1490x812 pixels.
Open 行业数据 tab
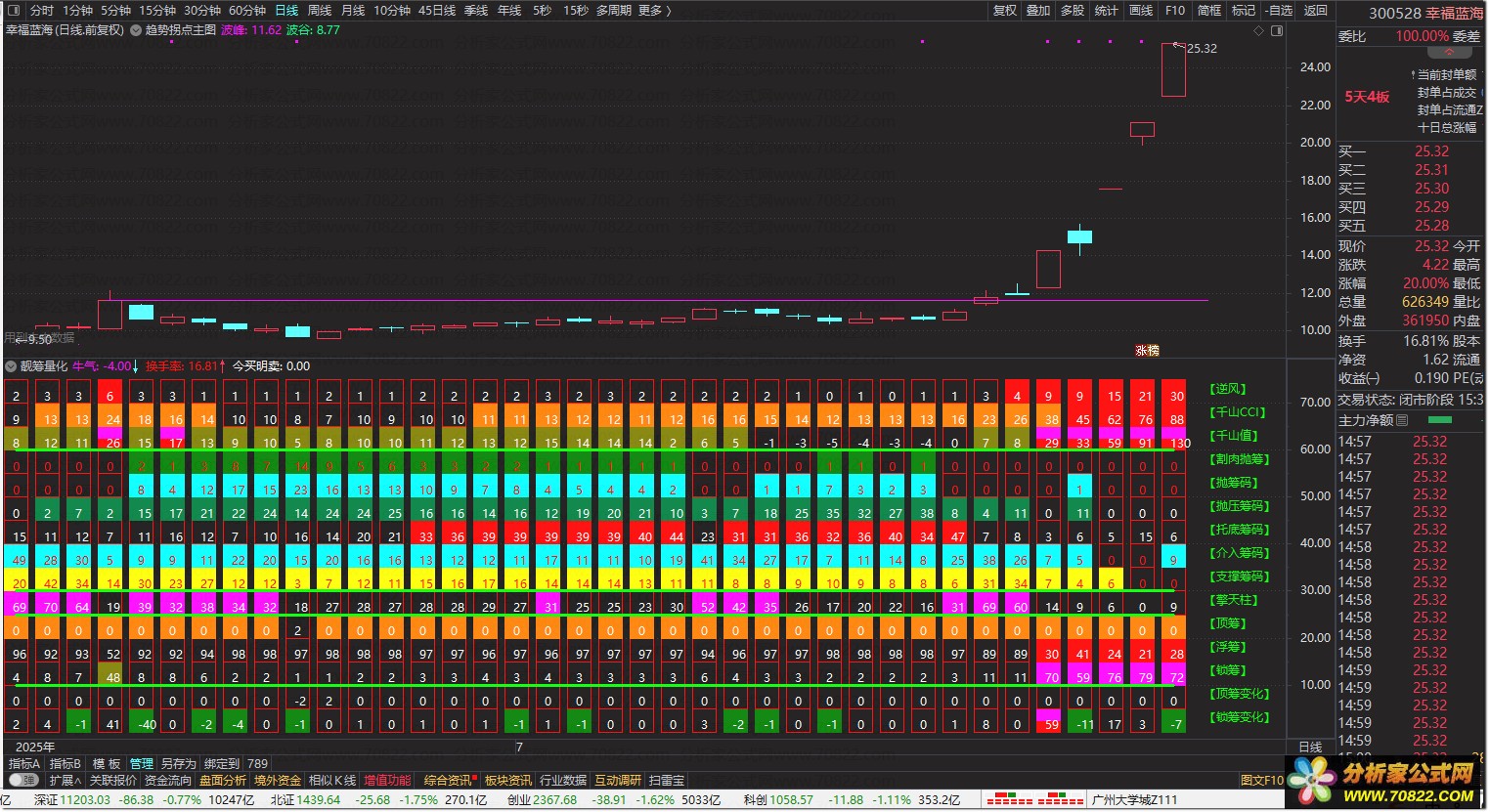tap(563, 781)
